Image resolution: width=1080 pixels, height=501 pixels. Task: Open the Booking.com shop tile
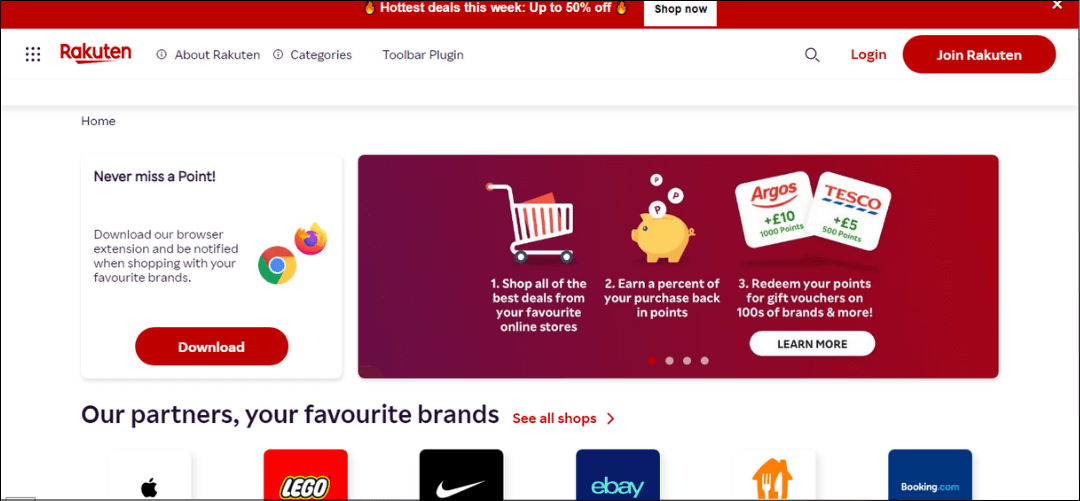click(x=930, y=475)
